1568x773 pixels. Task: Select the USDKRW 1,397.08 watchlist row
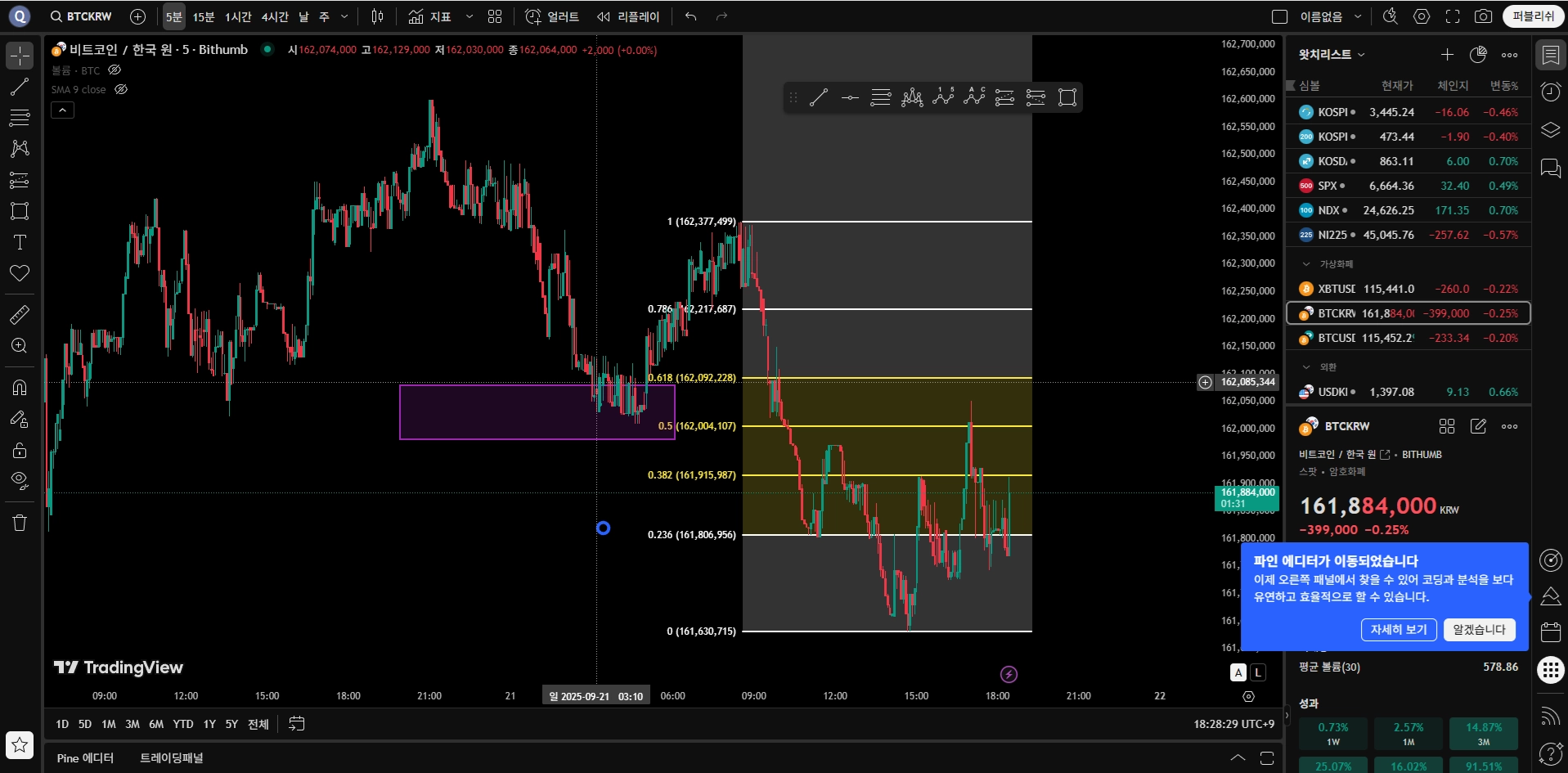(x=1409, y=392)
